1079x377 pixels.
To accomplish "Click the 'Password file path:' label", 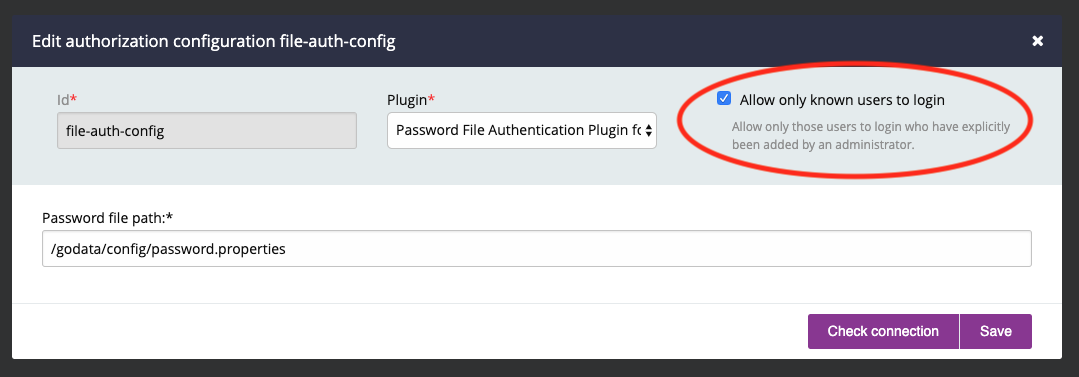I will (107, 218).
